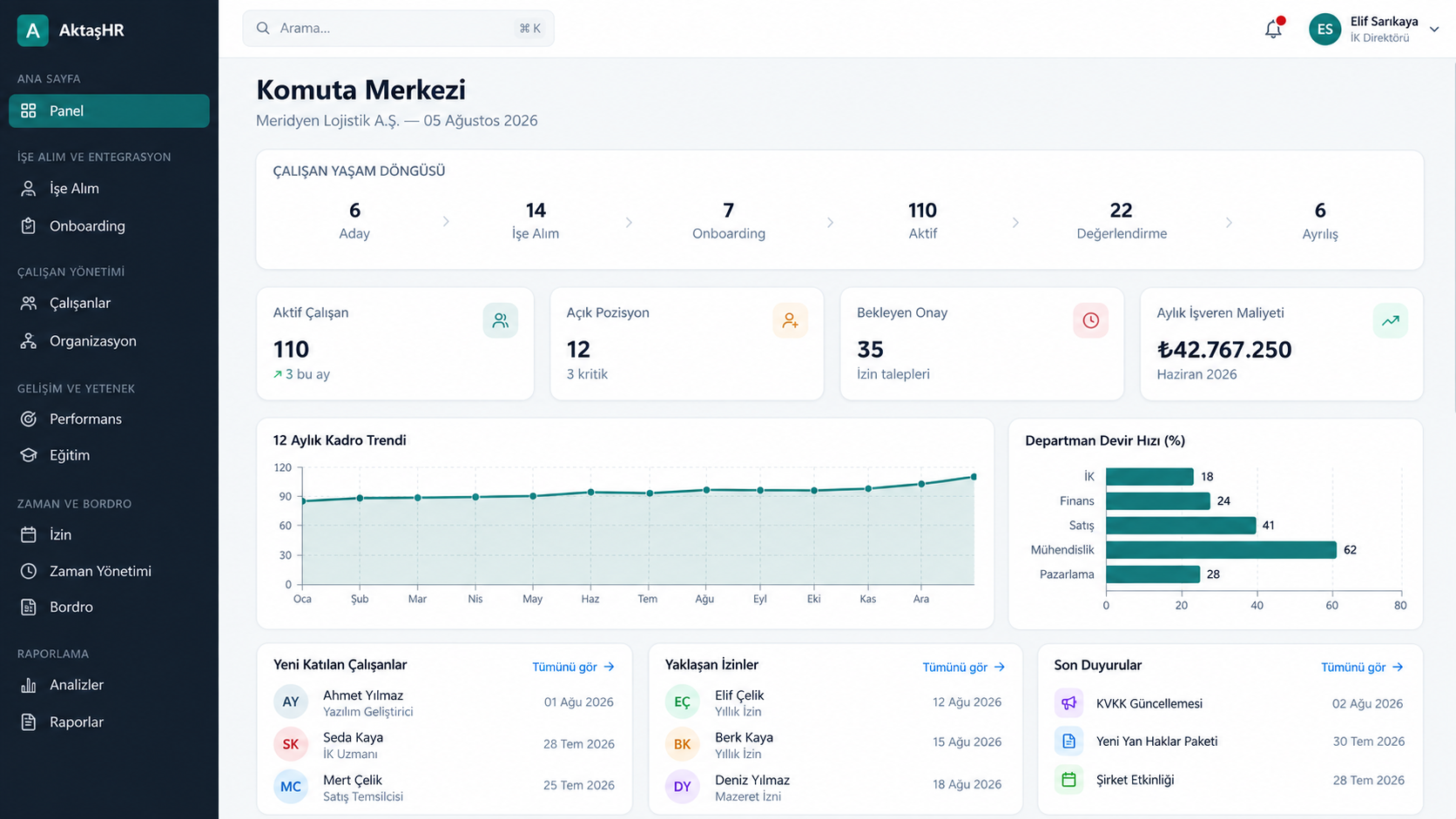The height and width of the screenshot is (819, 1456).
Task: Click Tümünü gör in Yeni Katılan Çalışanlar
Action: 574,667
